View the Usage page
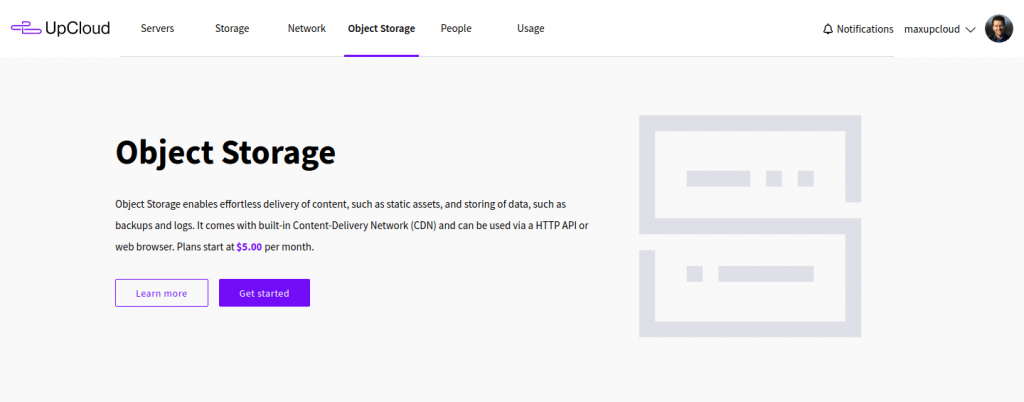This screenshot has height=402, width=1024. tap(530, 29)
